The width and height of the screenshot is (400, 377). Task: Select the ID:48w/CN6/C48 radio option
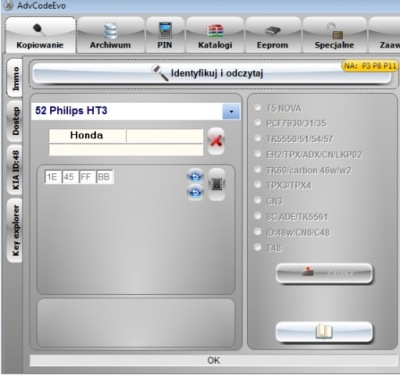[x=257, y=231]
